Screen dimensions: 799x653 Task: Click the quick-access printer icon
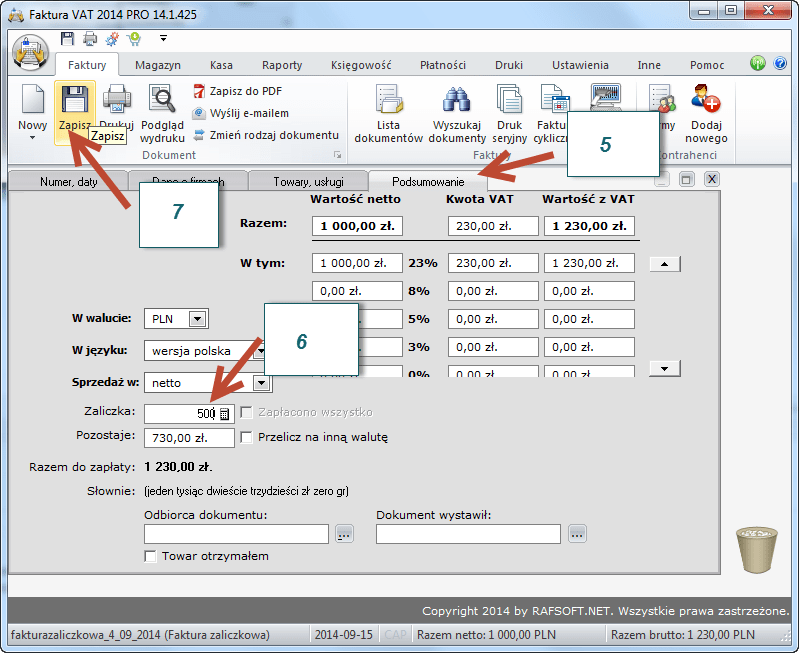click(90, 38)
